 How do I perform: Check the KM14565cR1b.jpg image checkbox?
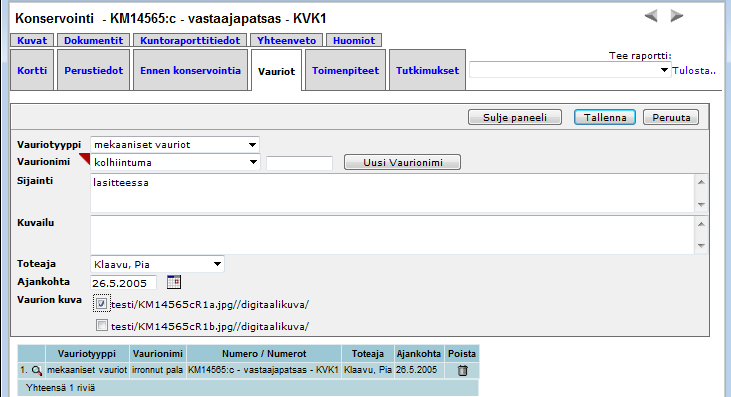[101, 325]
